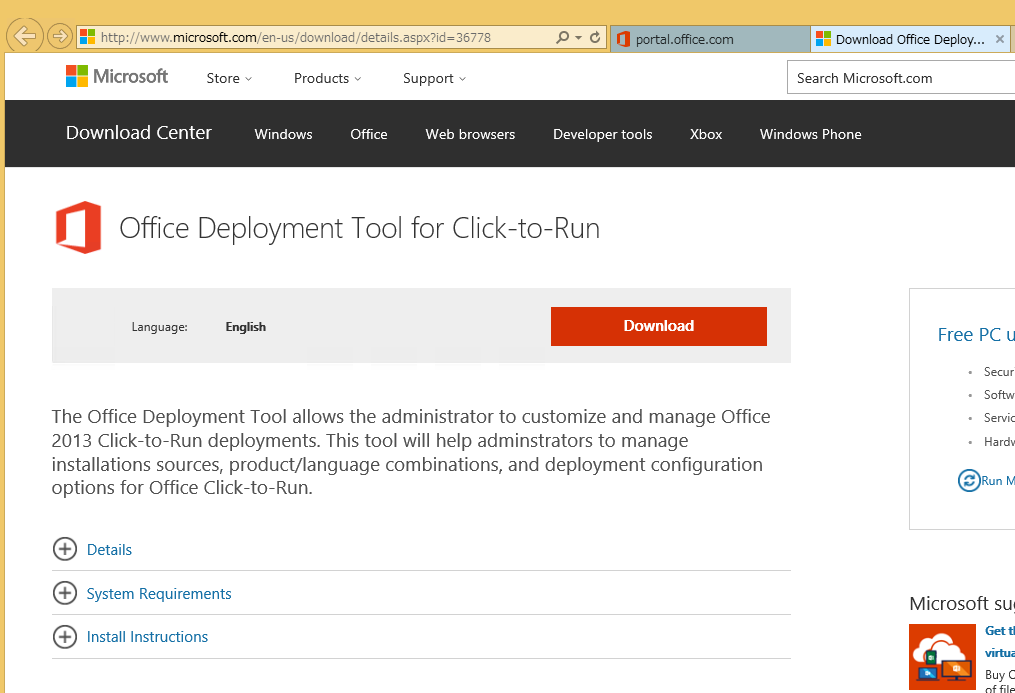Expand Details with its plus icon

[65, 549]
